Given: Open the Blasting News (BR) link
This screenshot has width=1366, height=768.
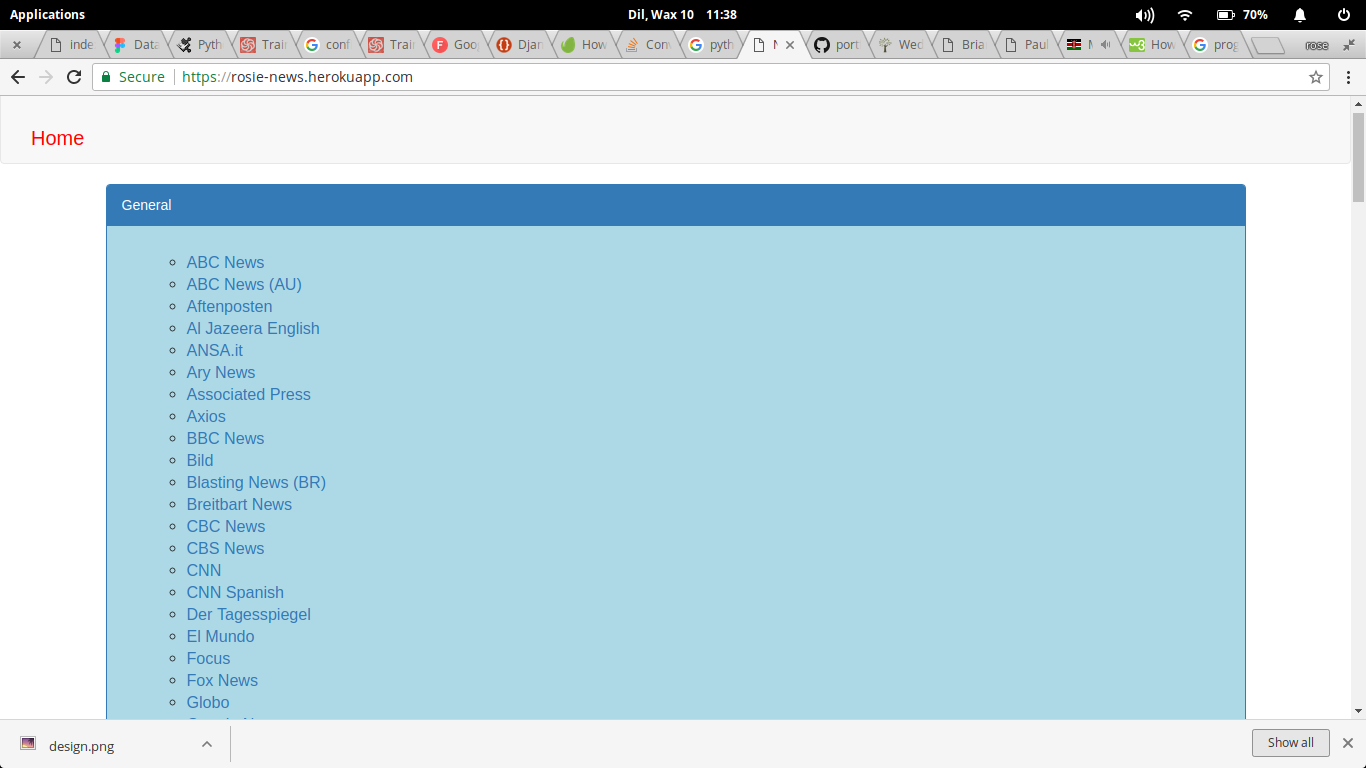Looking at the screenshot, I should point(256,482).
